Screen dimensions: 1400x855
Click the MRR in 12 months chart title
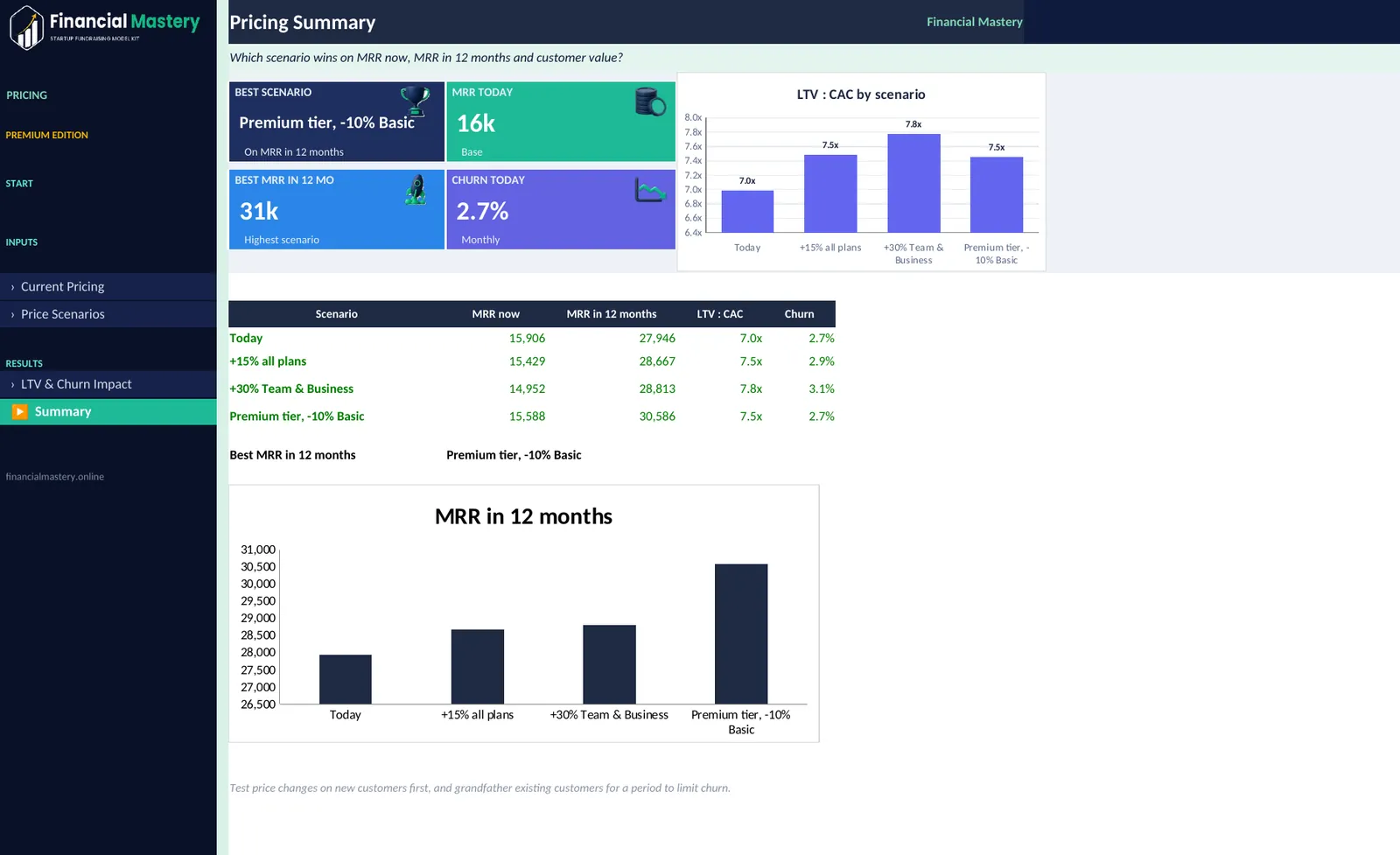point(523,516)
